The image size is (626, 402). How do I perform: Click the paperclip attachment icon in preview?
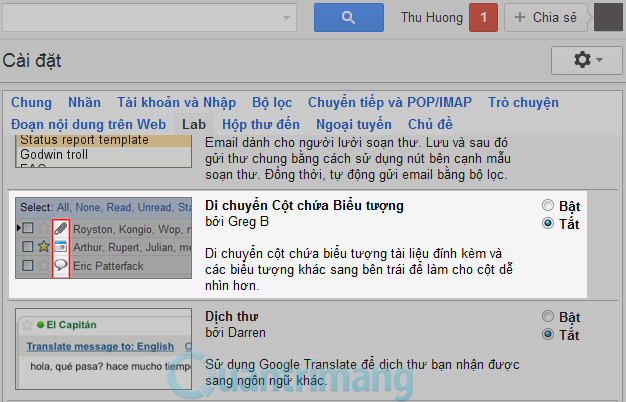pos(61,229)
